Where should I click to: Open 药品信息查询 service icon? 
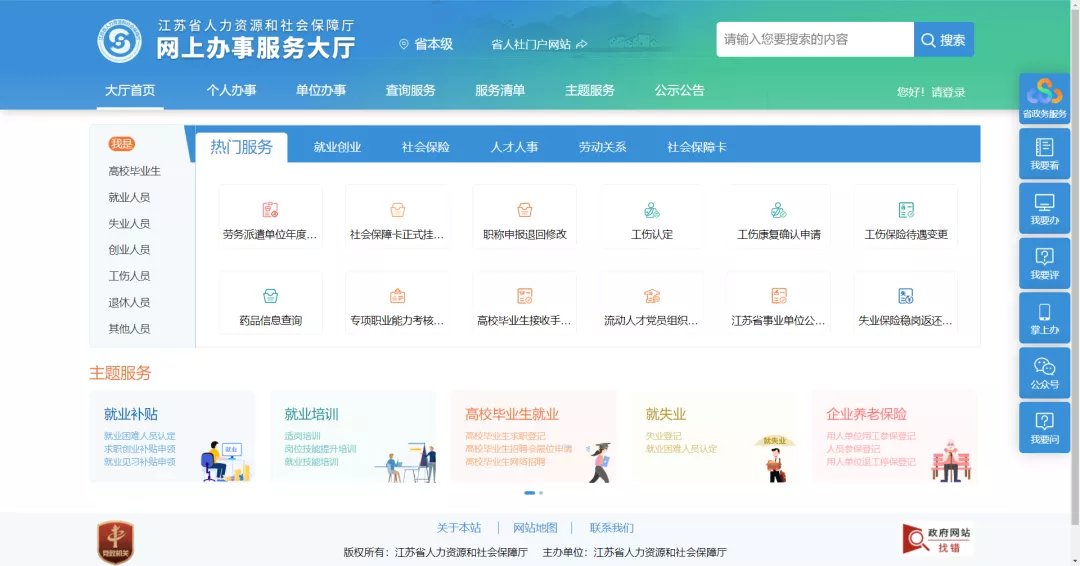270,296
